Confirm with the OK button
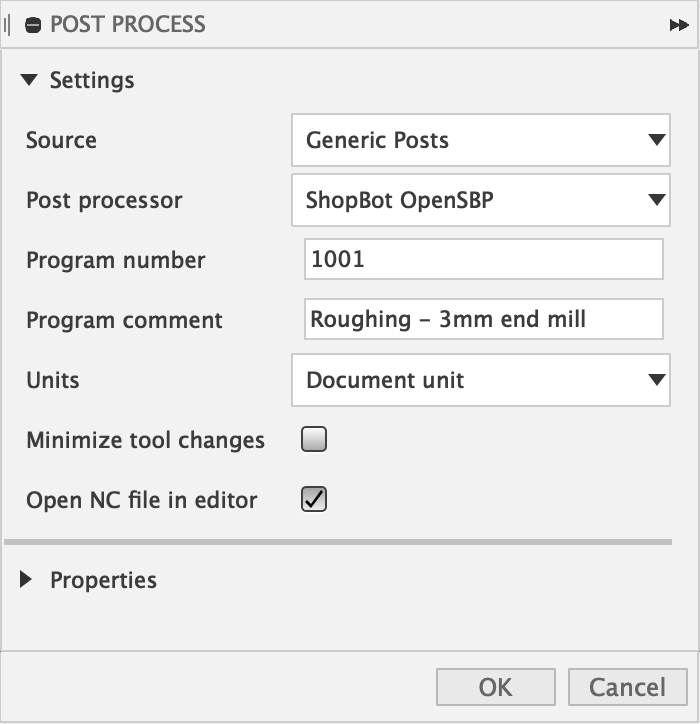 tap(495, 687)
